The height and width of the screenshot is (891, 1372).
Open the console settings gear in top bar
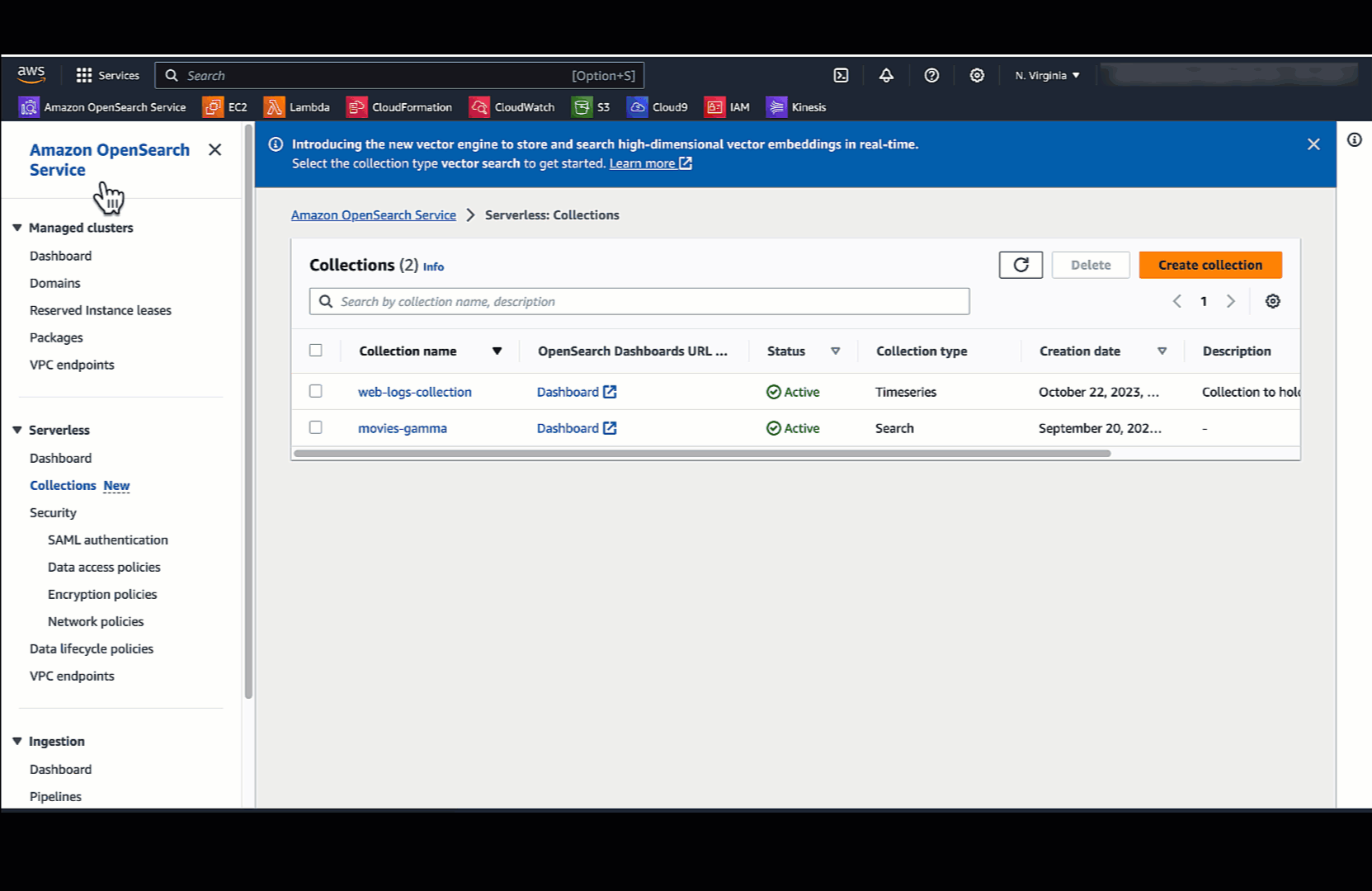point(977,75)
